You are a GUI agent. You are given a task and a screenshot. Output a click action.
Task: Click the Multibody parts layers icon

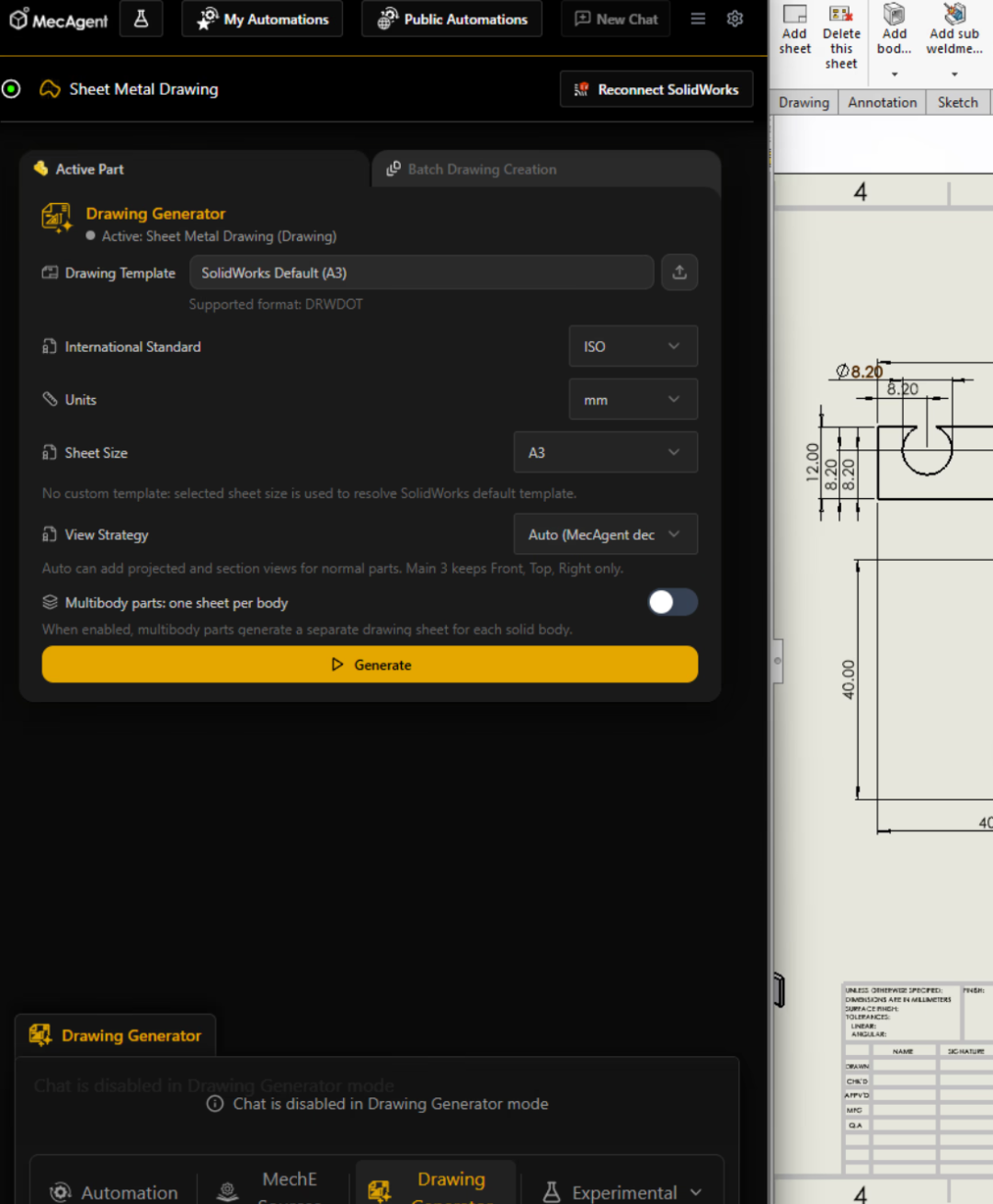point(50,602)
